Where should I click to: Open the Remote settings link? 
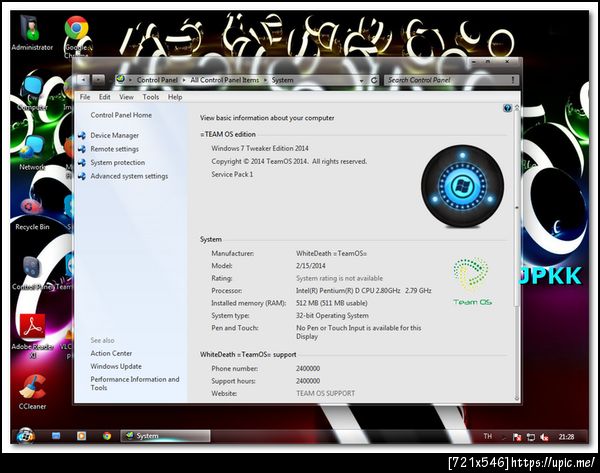[114, 149]
